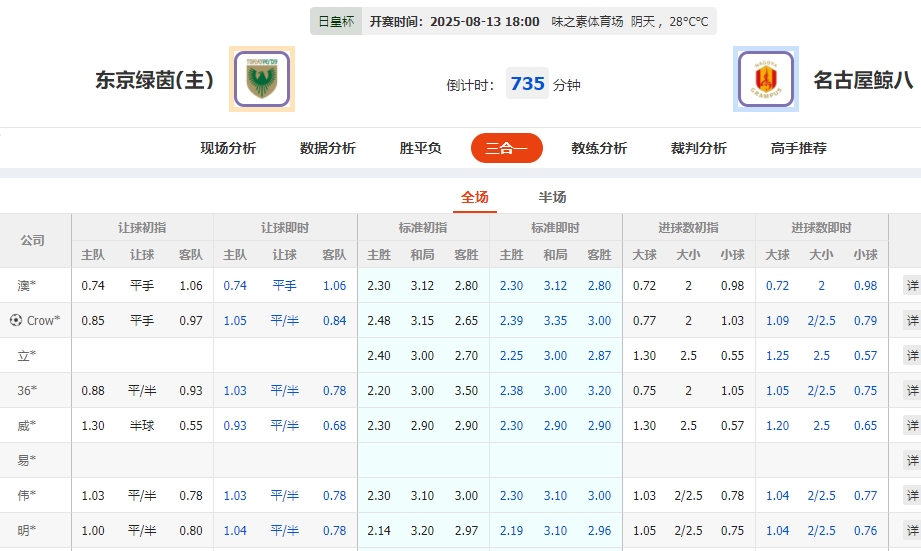Click the 名古屋鲸八 team name

tap(862, 80)
